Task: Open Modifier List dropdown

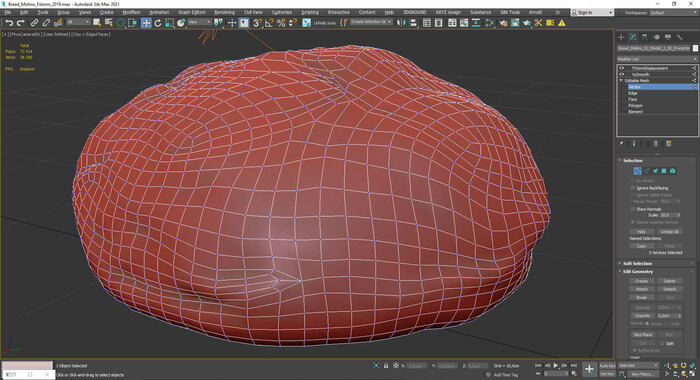Action: [x=657, y=59]
